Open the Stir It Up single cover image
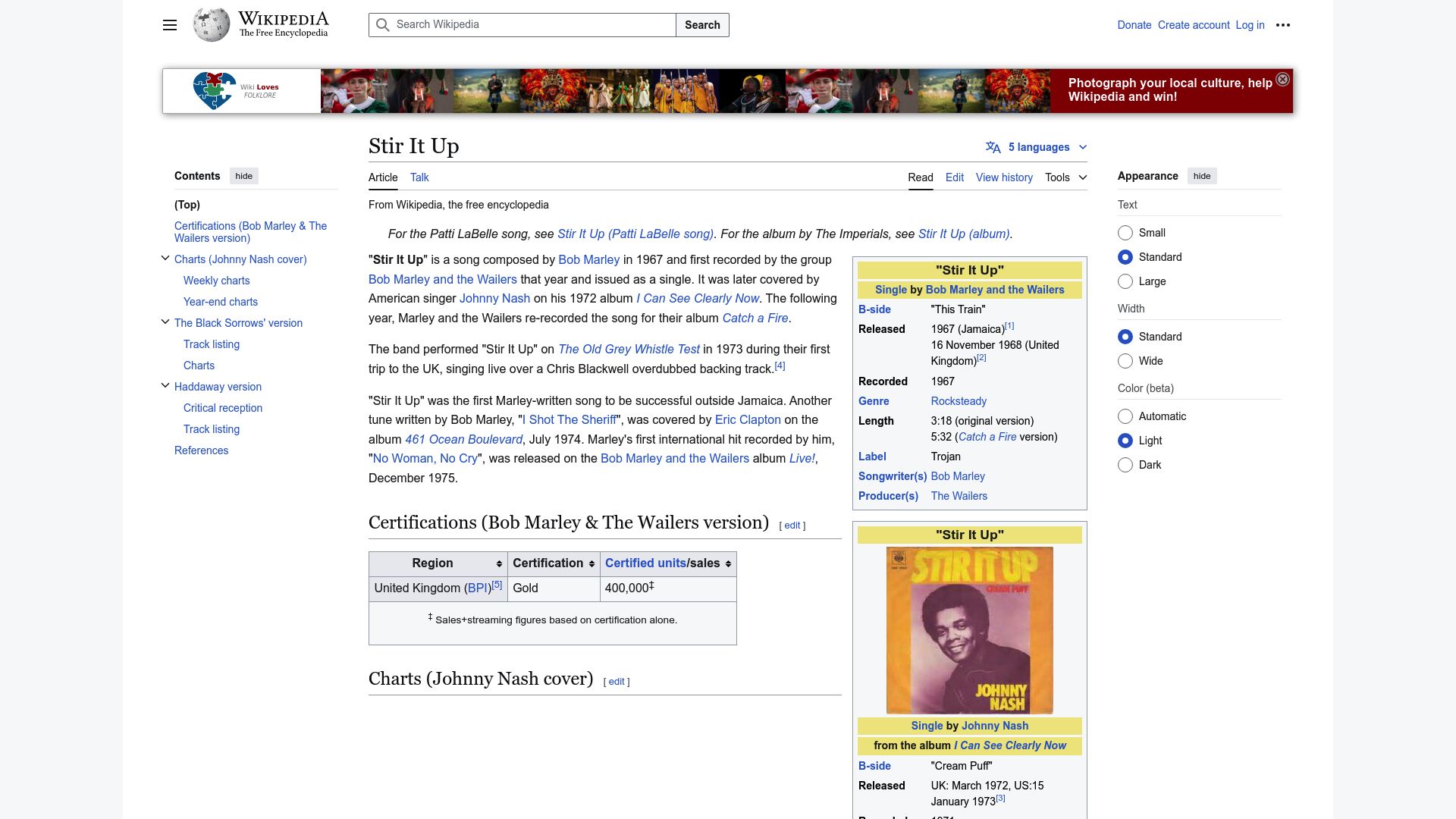 (969, 630)
